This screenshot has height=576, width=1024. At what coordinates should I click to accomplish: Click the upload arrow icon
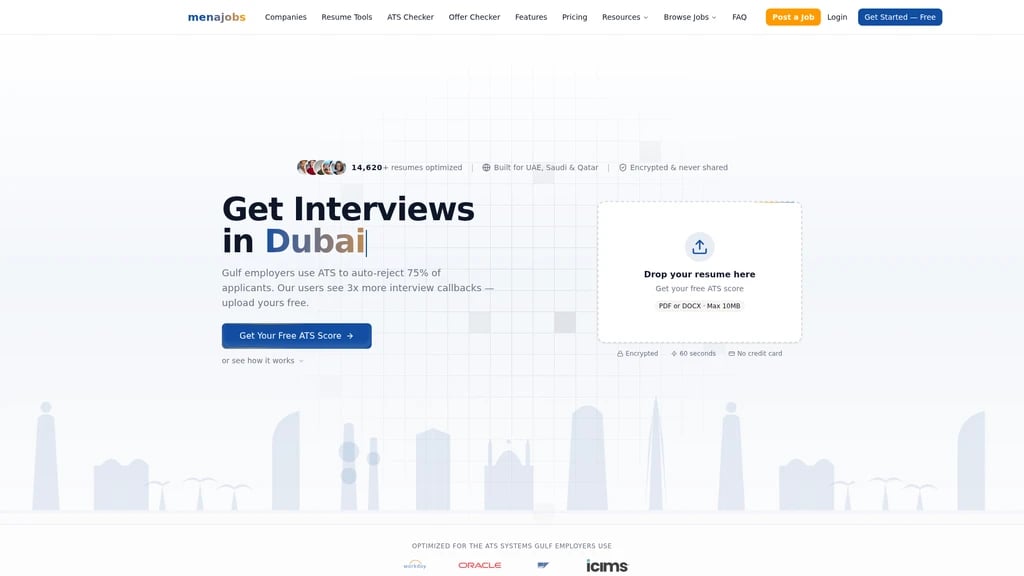click(x=699, y=247)
